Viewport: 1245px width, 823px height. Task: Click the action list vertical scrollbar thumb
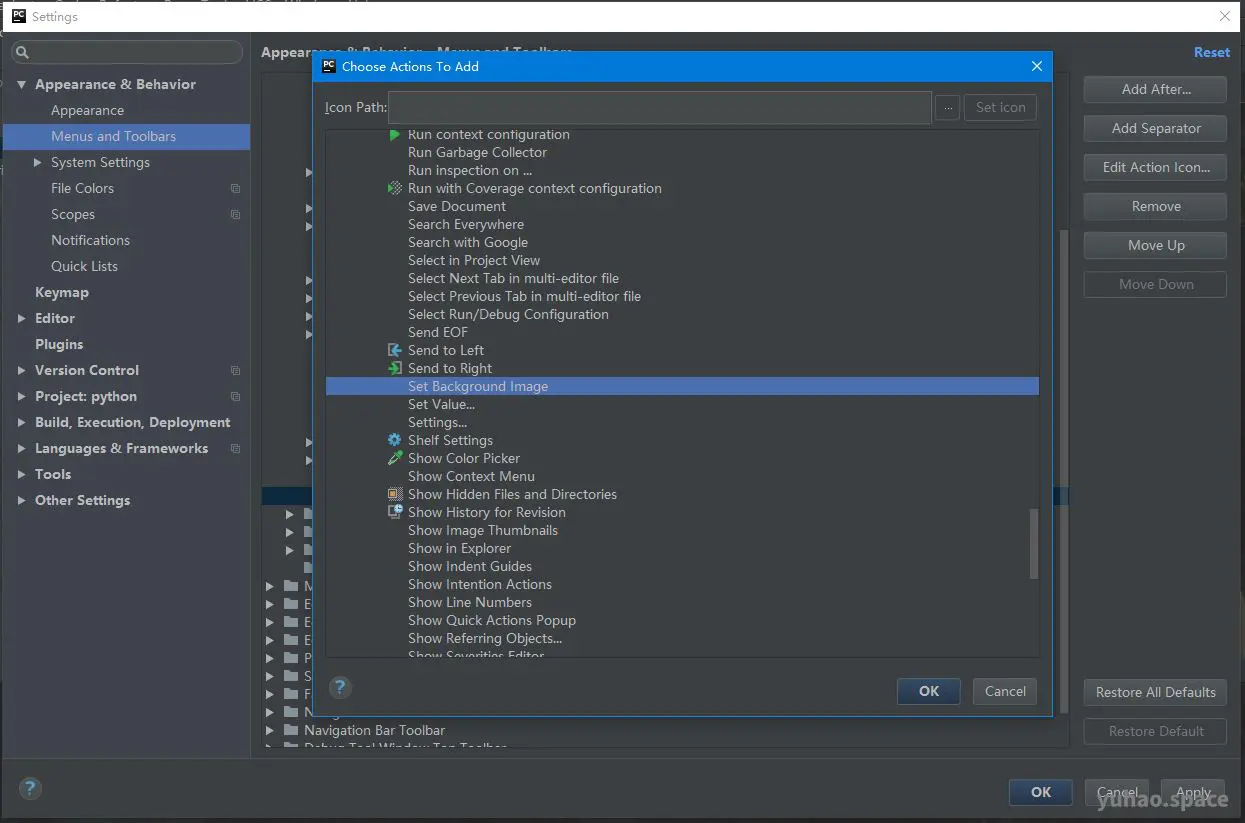tap(1034, 544)
